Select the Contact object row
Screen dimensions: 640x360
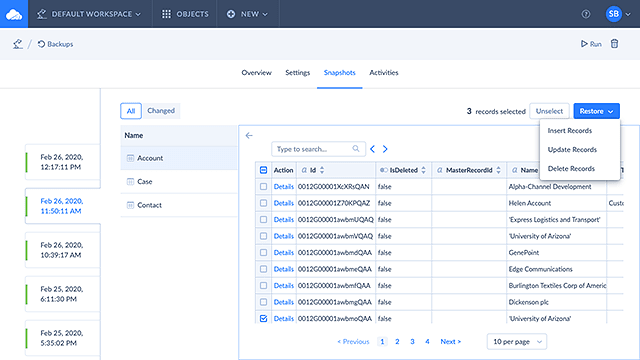tap(179, 205)
